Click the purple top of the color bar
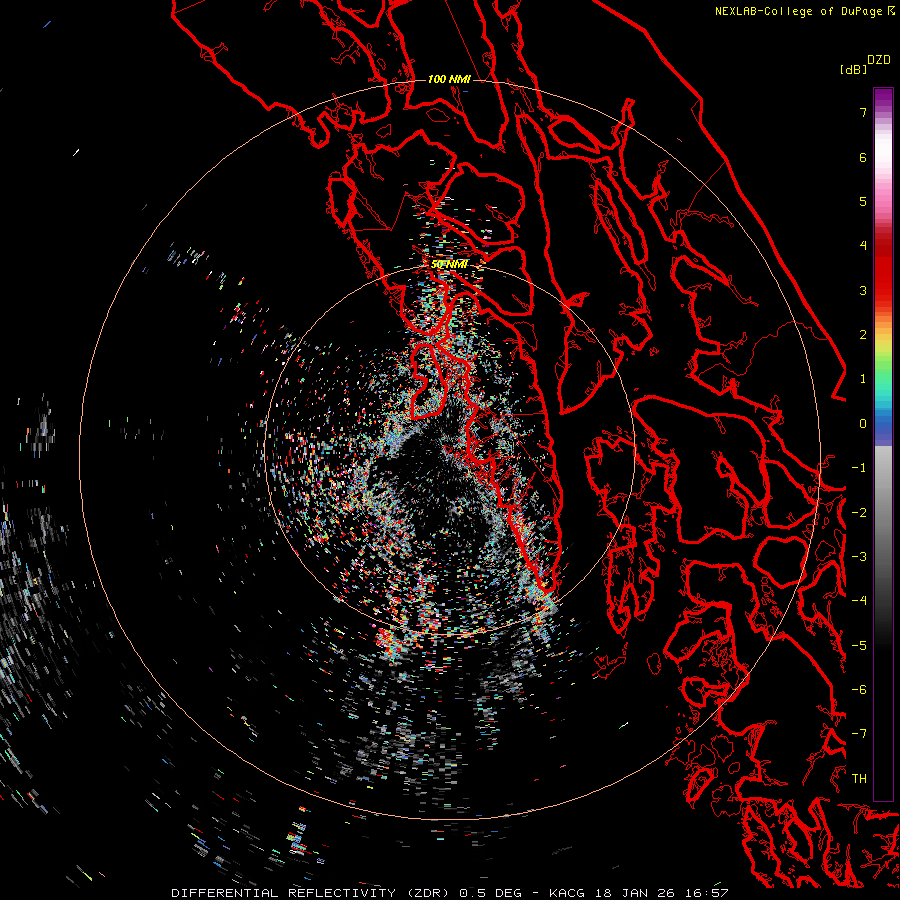The width and height of the screenshot is (900, 900). (x=883, y=99)
